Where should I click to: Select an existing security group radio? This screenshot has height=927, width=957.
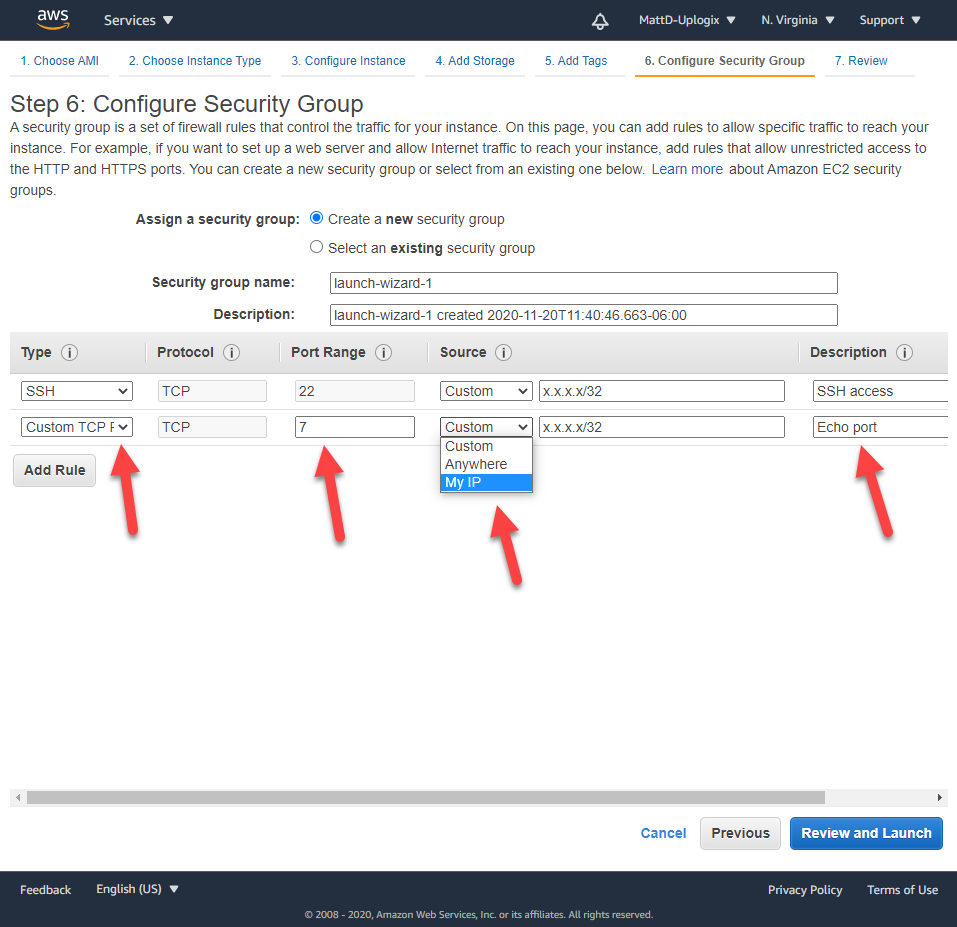point(317,248)
